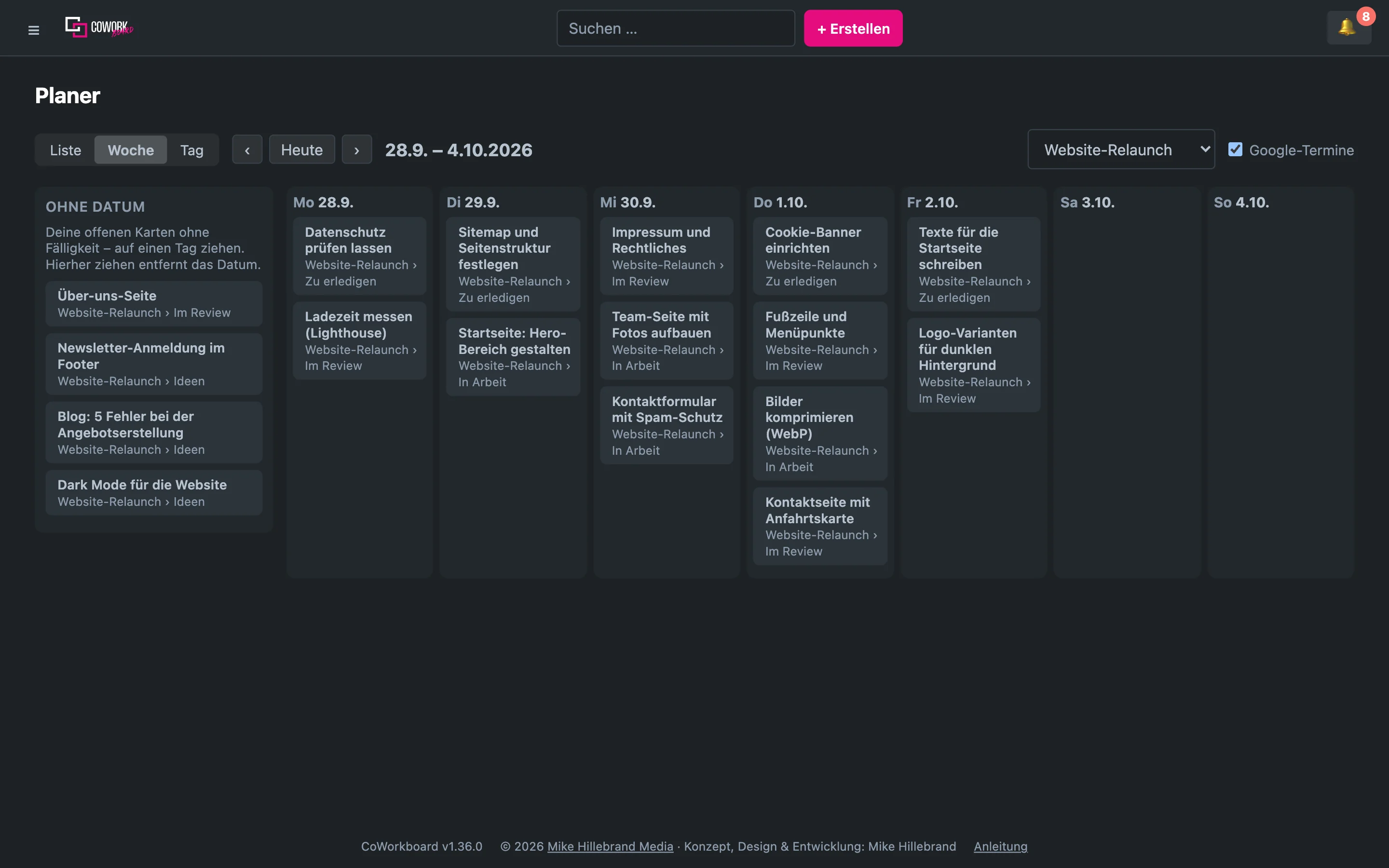Go to next week arrow

coord(356,150)
